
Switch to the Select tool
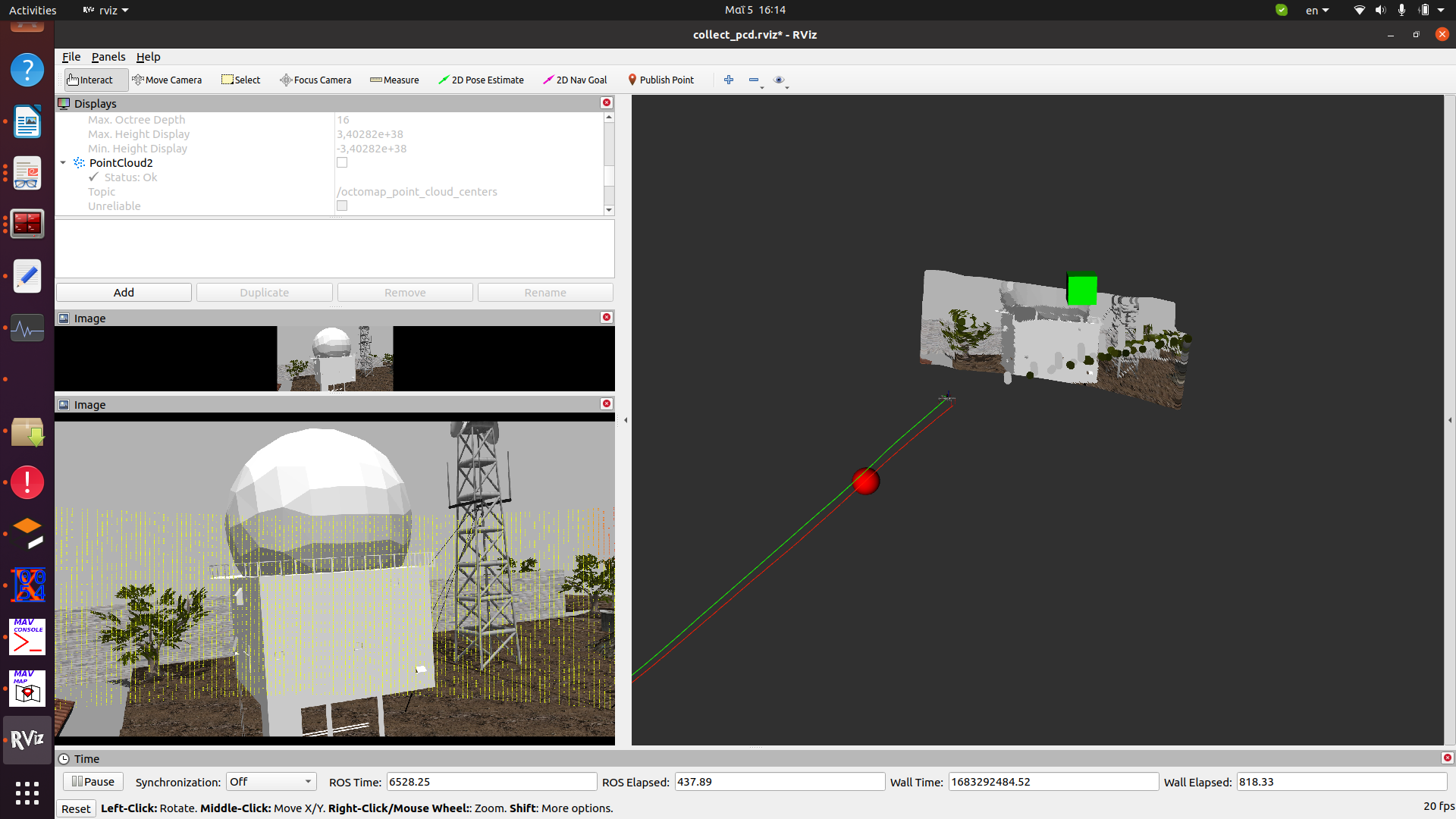pyautogui.click(x=240, y=80)
